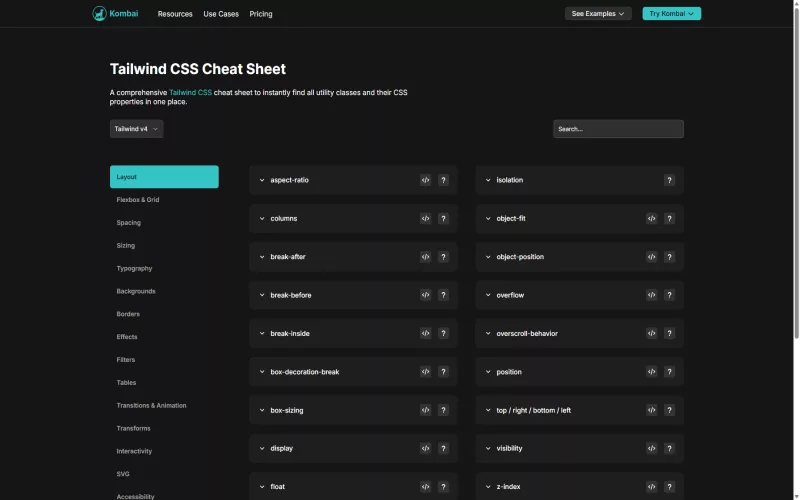This screenshot has height=500, width=800.
Task: Focus the Search input field
Action: pos(618,129)
